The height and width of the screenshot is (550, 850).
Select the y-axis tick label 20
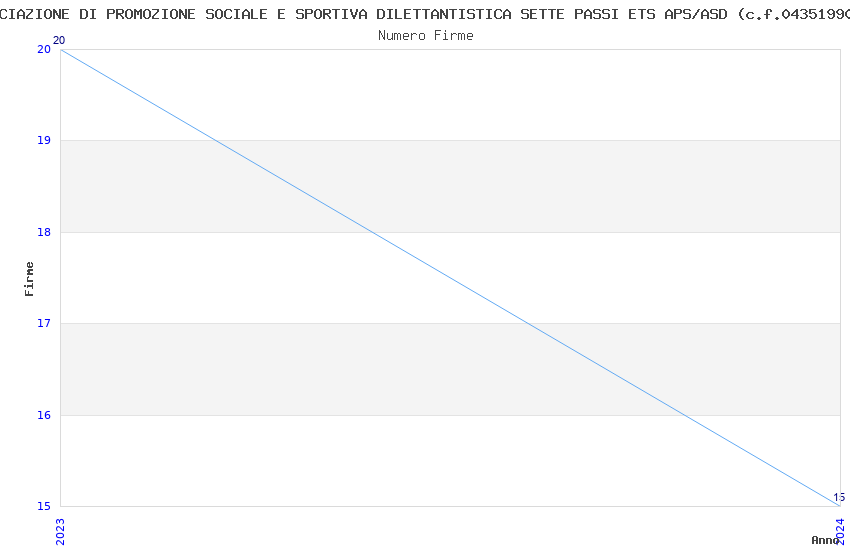(x=44, y=49)
